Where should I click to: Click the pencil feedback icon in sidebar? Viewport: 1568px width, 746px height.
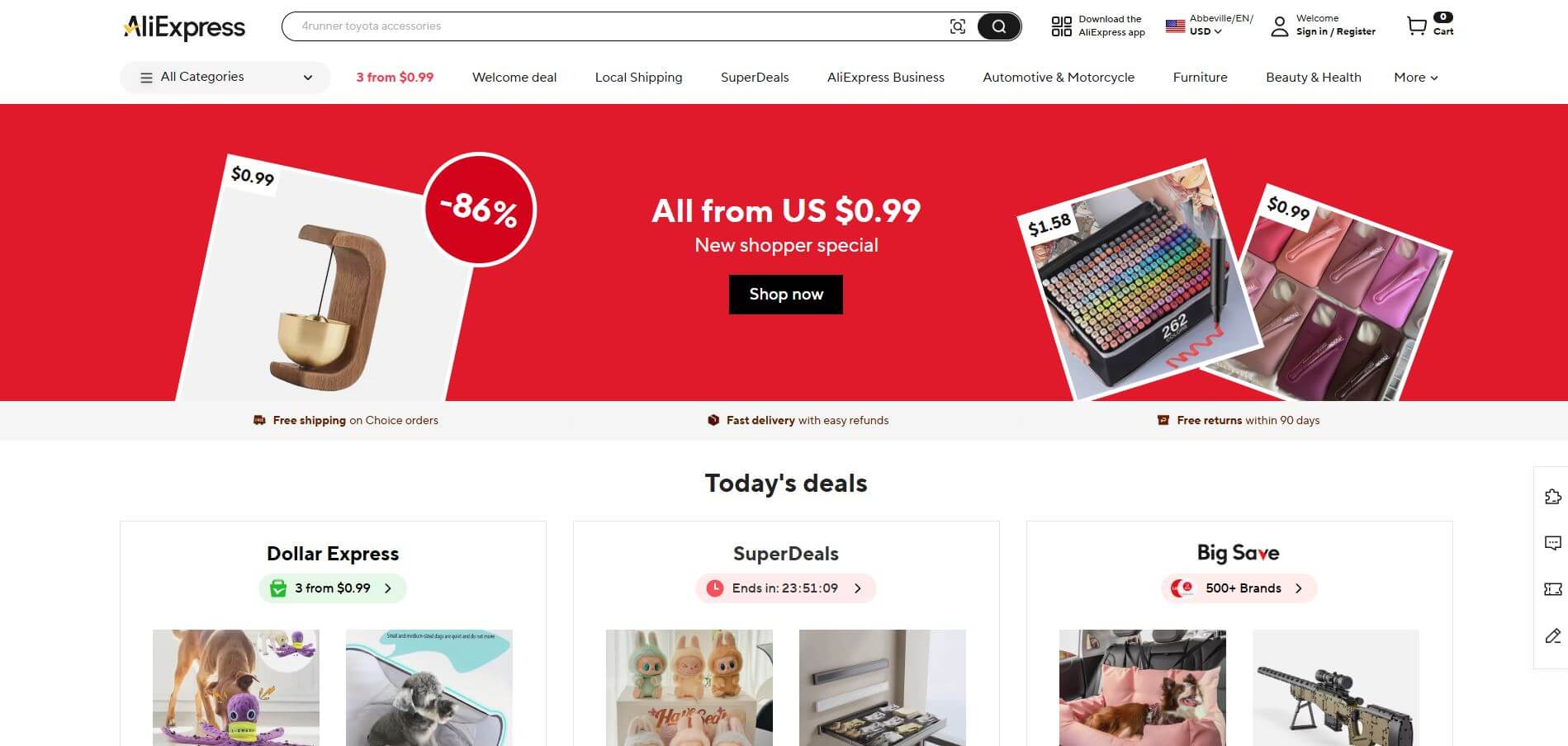pyautogui.click(x=1552, y=635)
